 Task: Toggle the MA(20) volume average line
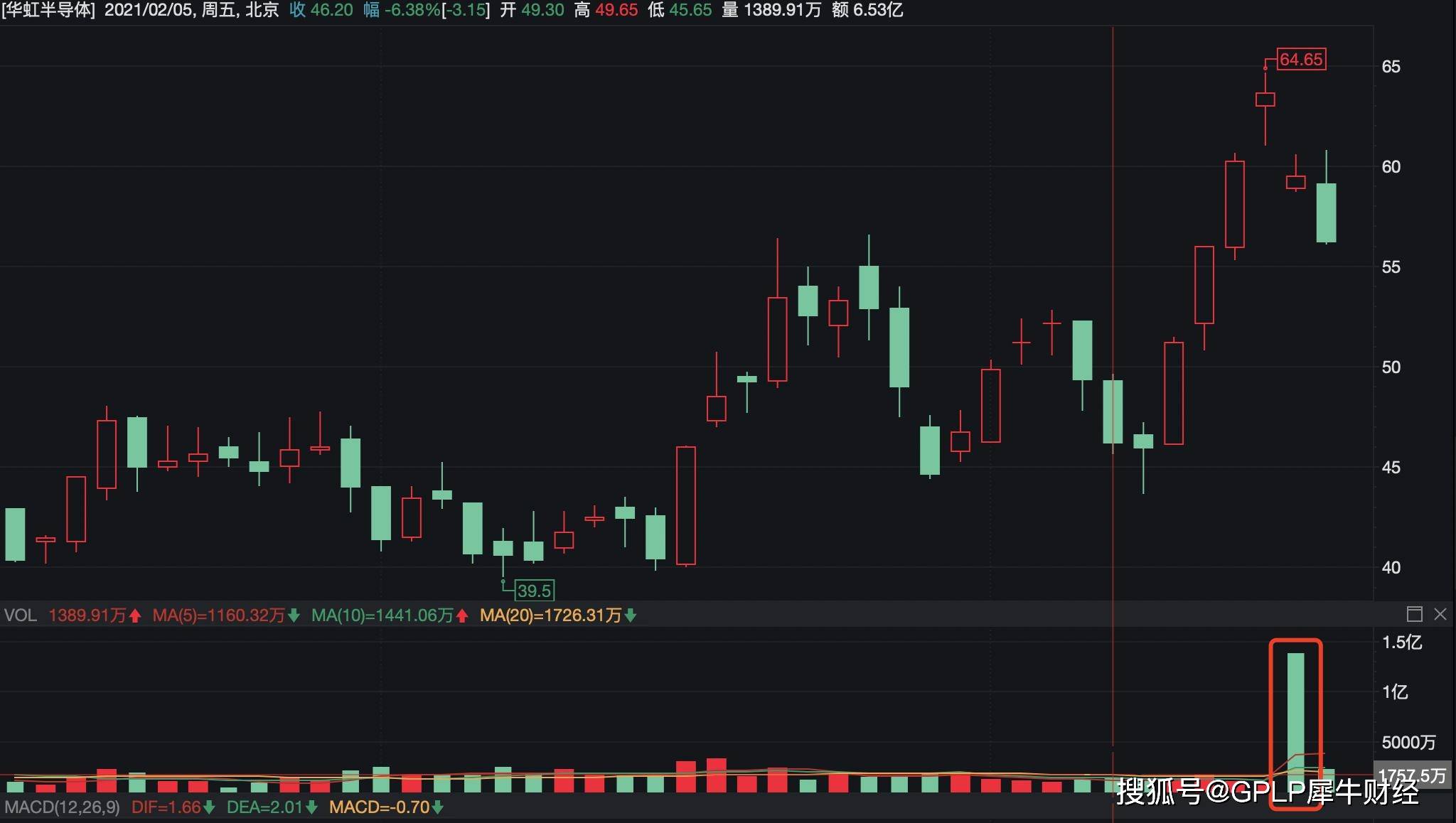[x=550, y=615]
